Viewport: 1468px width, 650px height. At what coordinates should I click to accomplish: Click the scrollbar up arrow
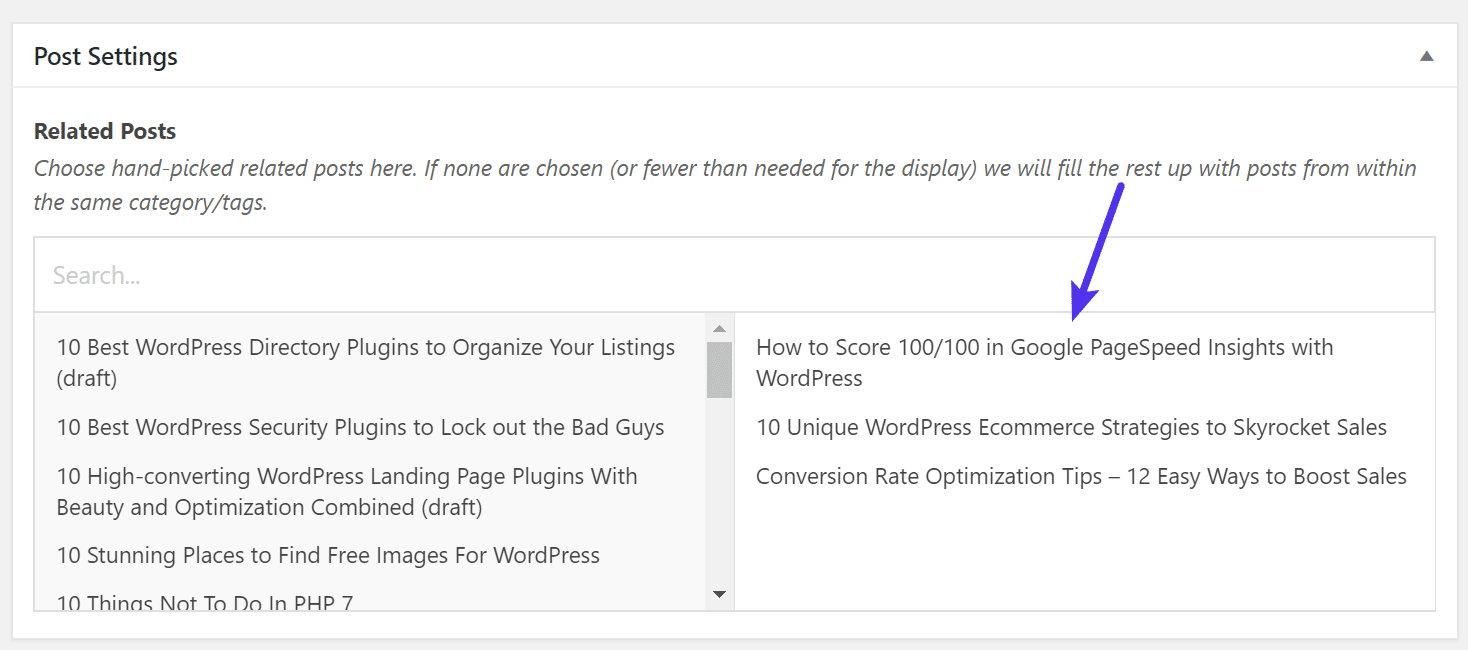coord(719,326)
